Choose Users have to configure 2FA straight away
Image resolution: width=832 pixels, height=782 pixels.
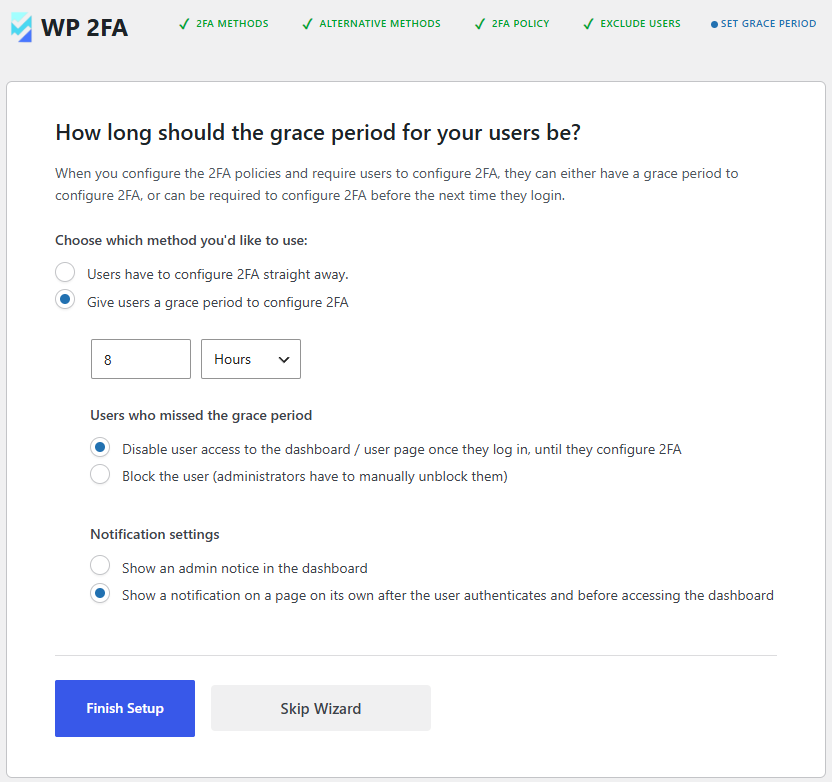click(x=65, y=272)
